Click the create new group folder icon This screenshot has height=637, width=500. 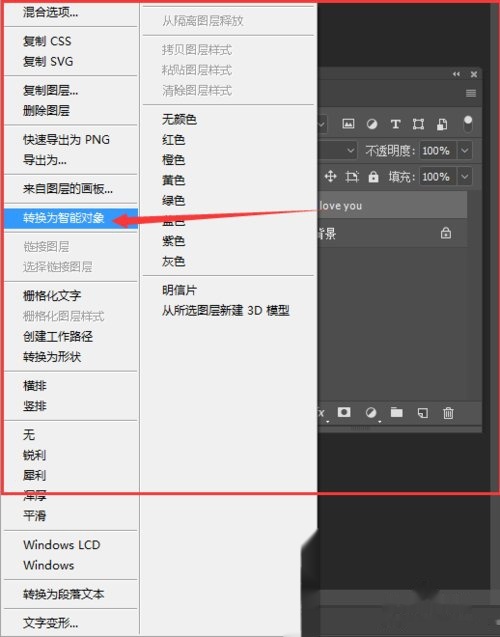[396, 413]
